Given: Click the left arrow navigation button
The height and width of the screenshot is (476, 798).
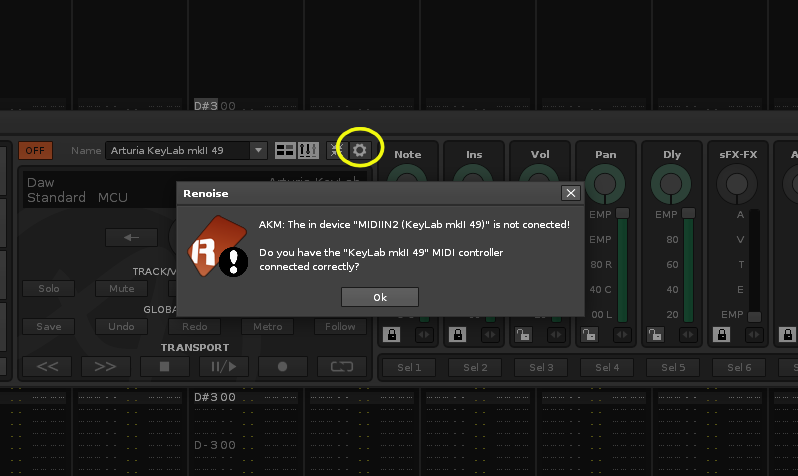Looking at the screenshot, I should (131, 237).
